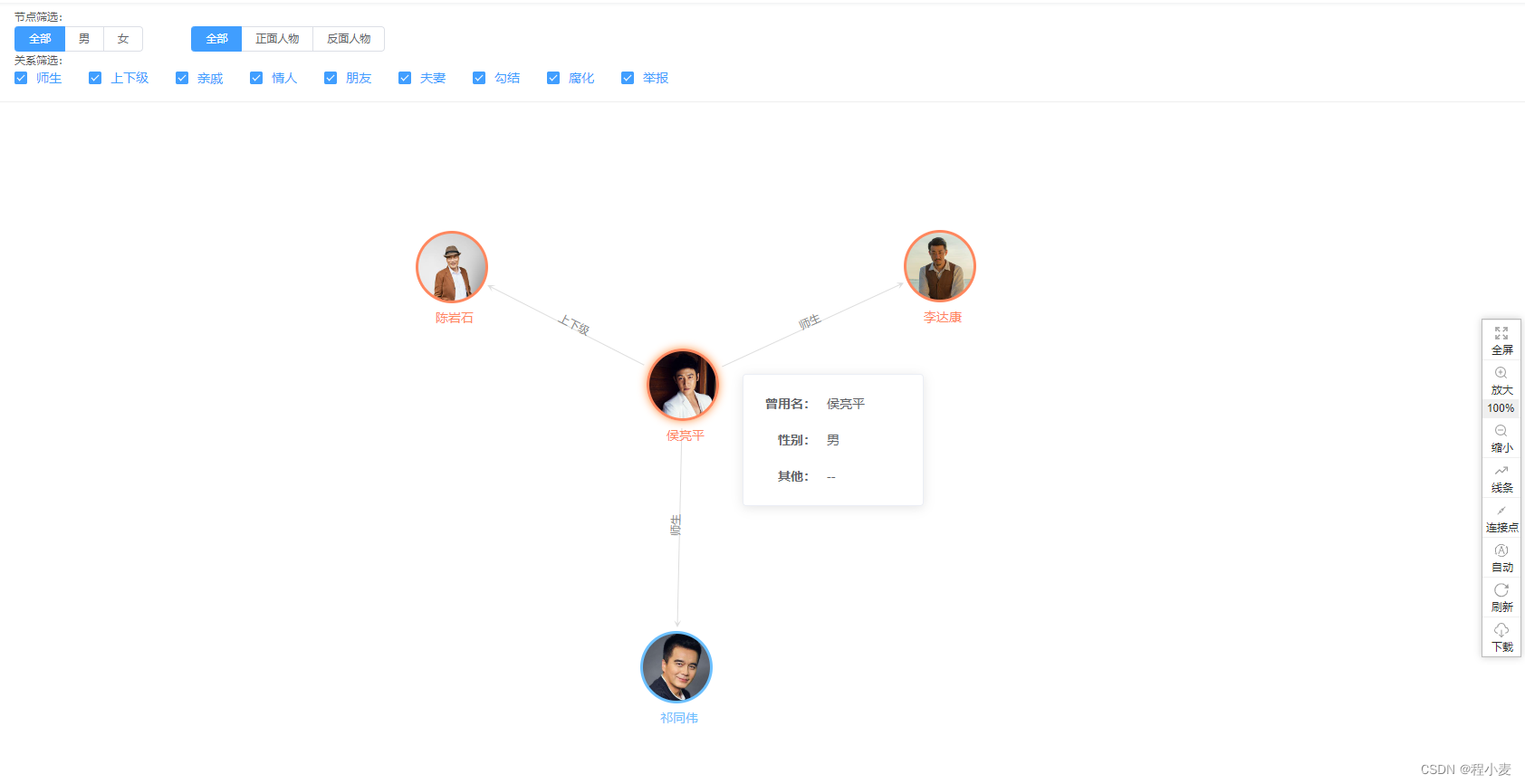
Task: Select the 祁同伟 node avatar
Action: point(676,667)
